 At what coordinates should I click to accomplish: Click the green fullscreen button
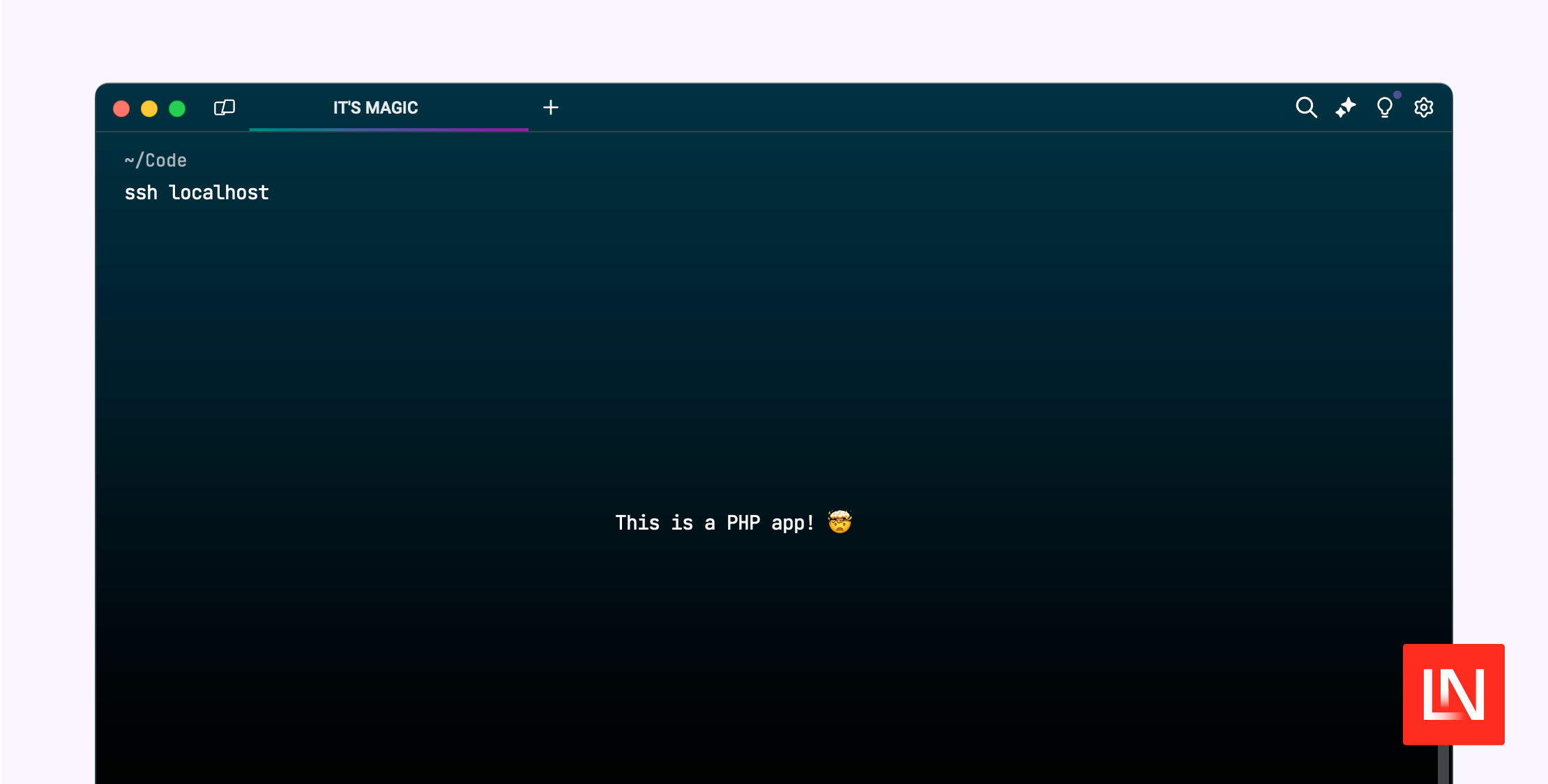pos(177,108)
